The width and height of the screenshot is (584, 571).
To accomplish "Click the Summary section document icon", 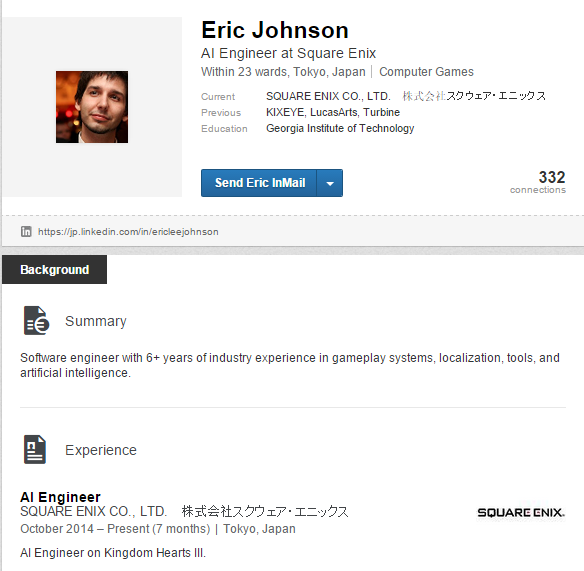I will tap(36, 320).
